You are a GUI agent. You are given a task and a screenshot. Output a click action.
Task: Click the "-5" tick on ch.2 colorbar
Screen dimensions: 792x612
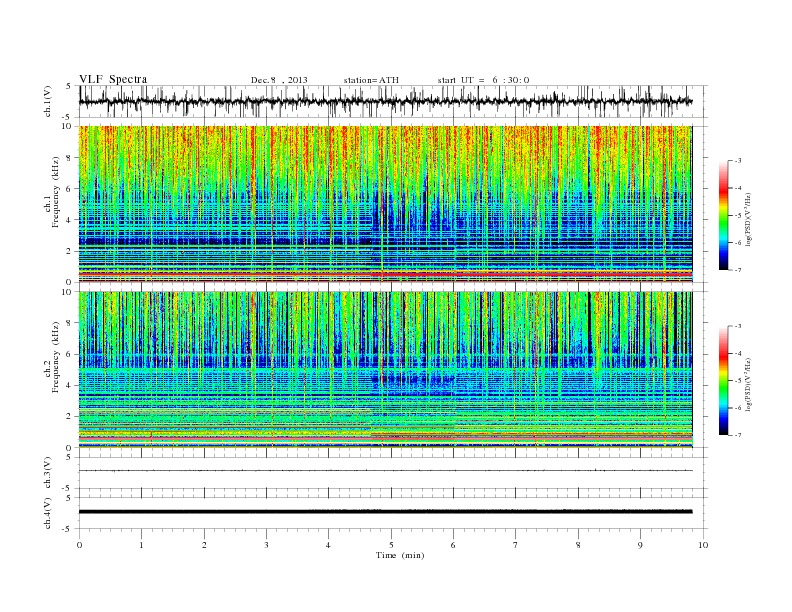(737, 381)
